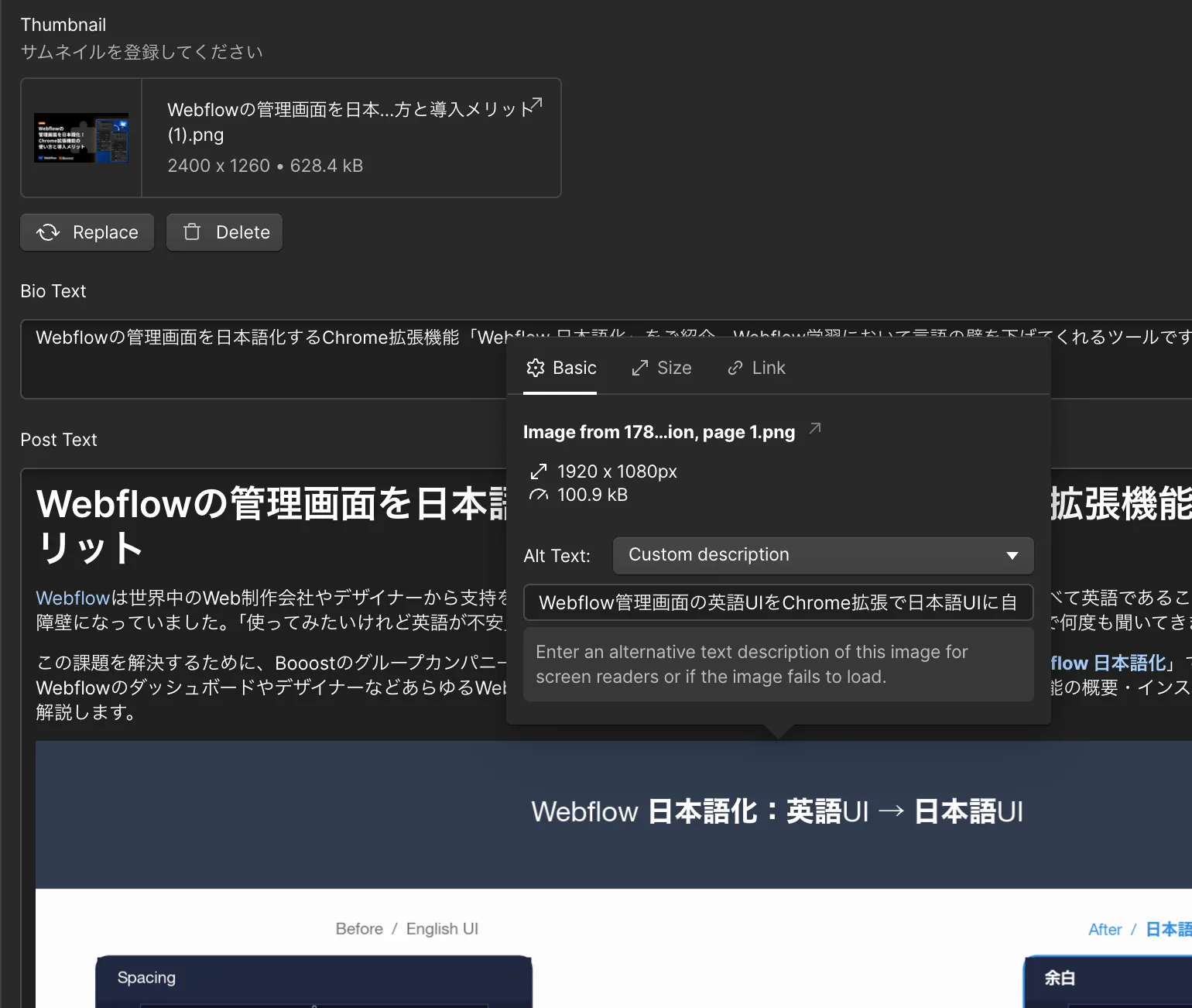
Task: Click the Size resize-arrows icon
Action: pyautogui.click(x=640, y=368)
